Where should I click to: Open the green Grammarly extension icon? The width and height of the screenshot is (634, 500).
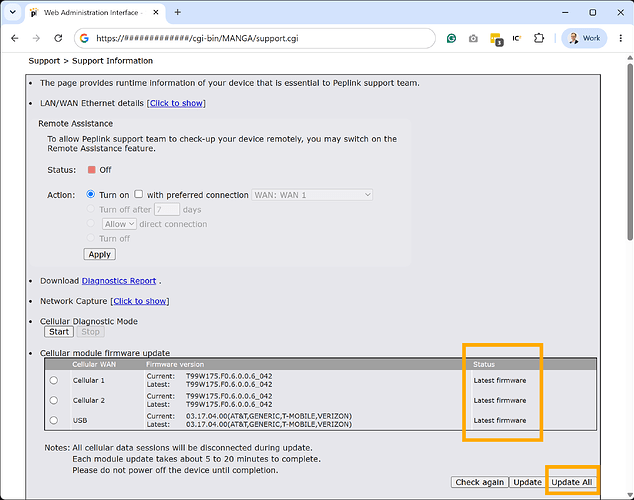451,38
